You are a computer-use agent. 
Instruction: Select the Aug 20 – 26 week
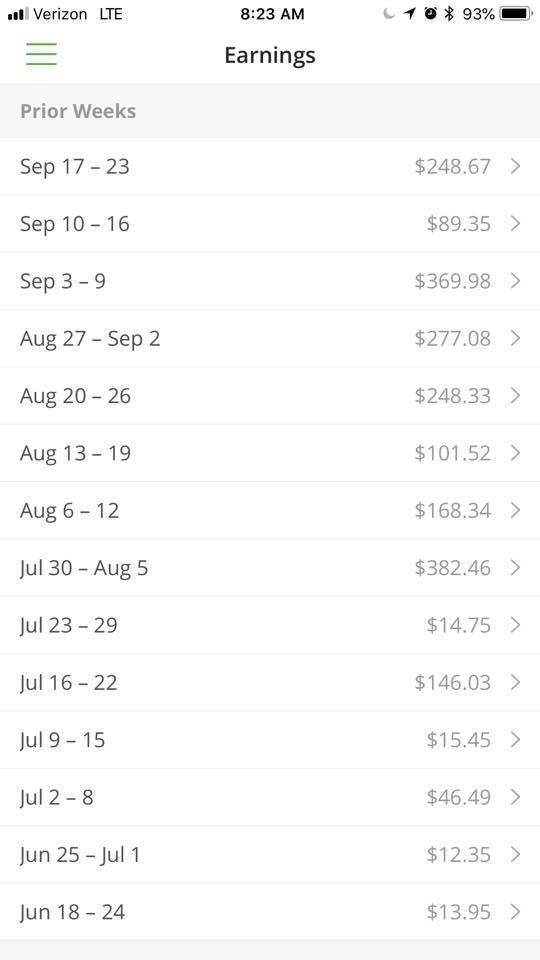pos(270,396)
